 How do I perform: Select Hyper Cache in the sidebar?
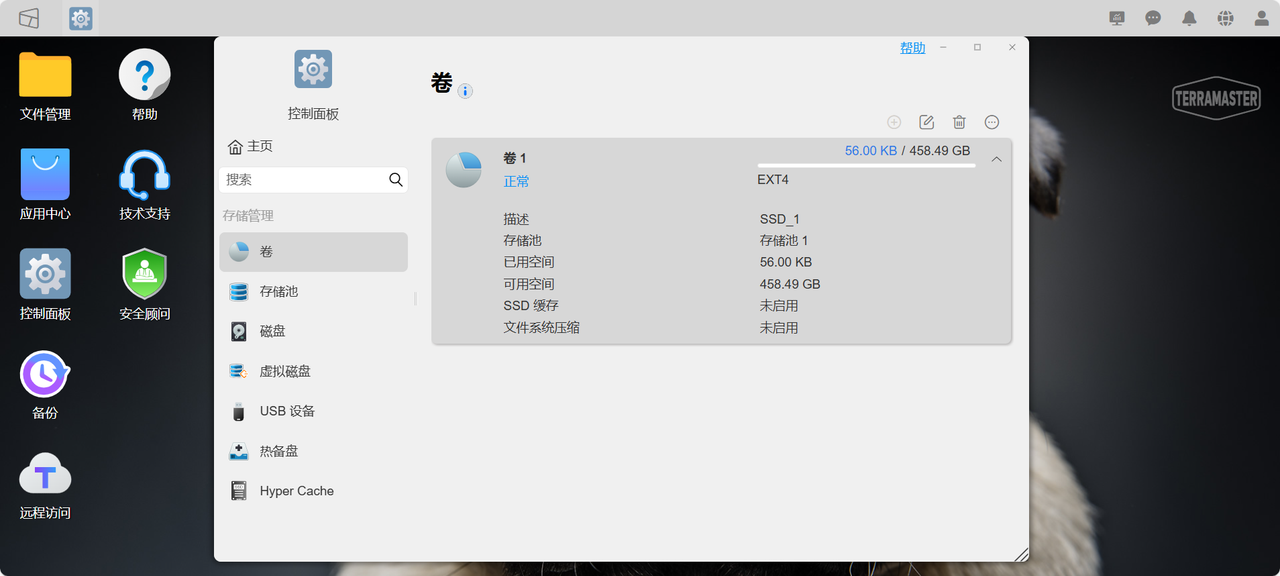pos(314,491)
